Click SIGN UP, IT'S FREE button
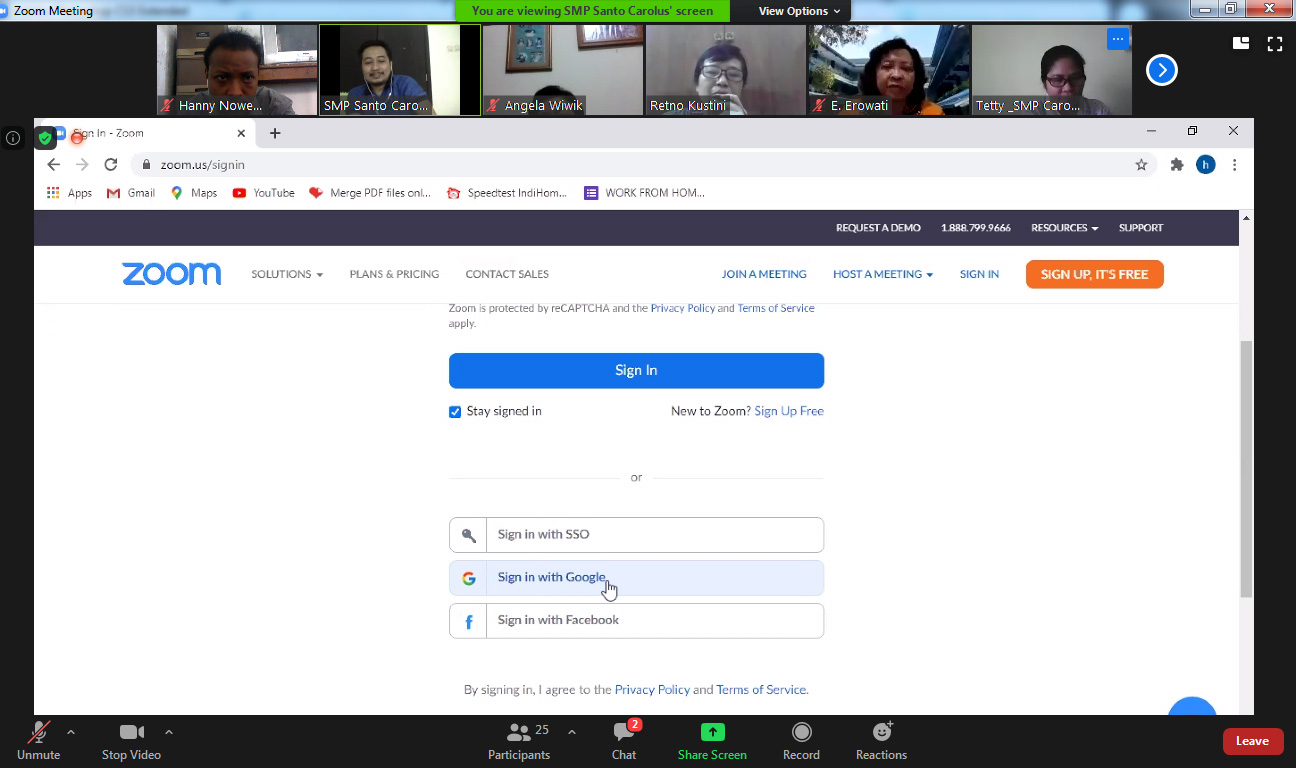The height and width of the screenshot is (768, 1296). pyautogui.click(x=1094, y=274)
